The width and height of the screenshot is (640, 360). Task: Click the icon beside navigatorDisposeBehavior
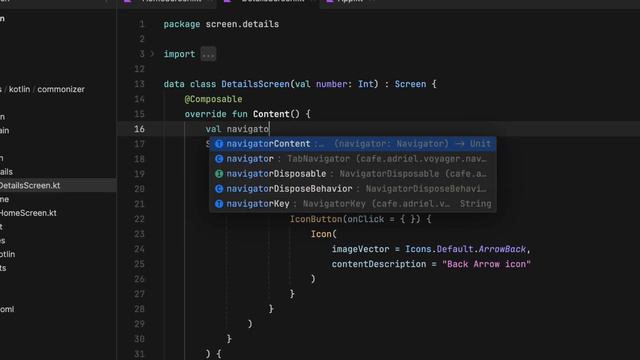click(x=219, y=189)
